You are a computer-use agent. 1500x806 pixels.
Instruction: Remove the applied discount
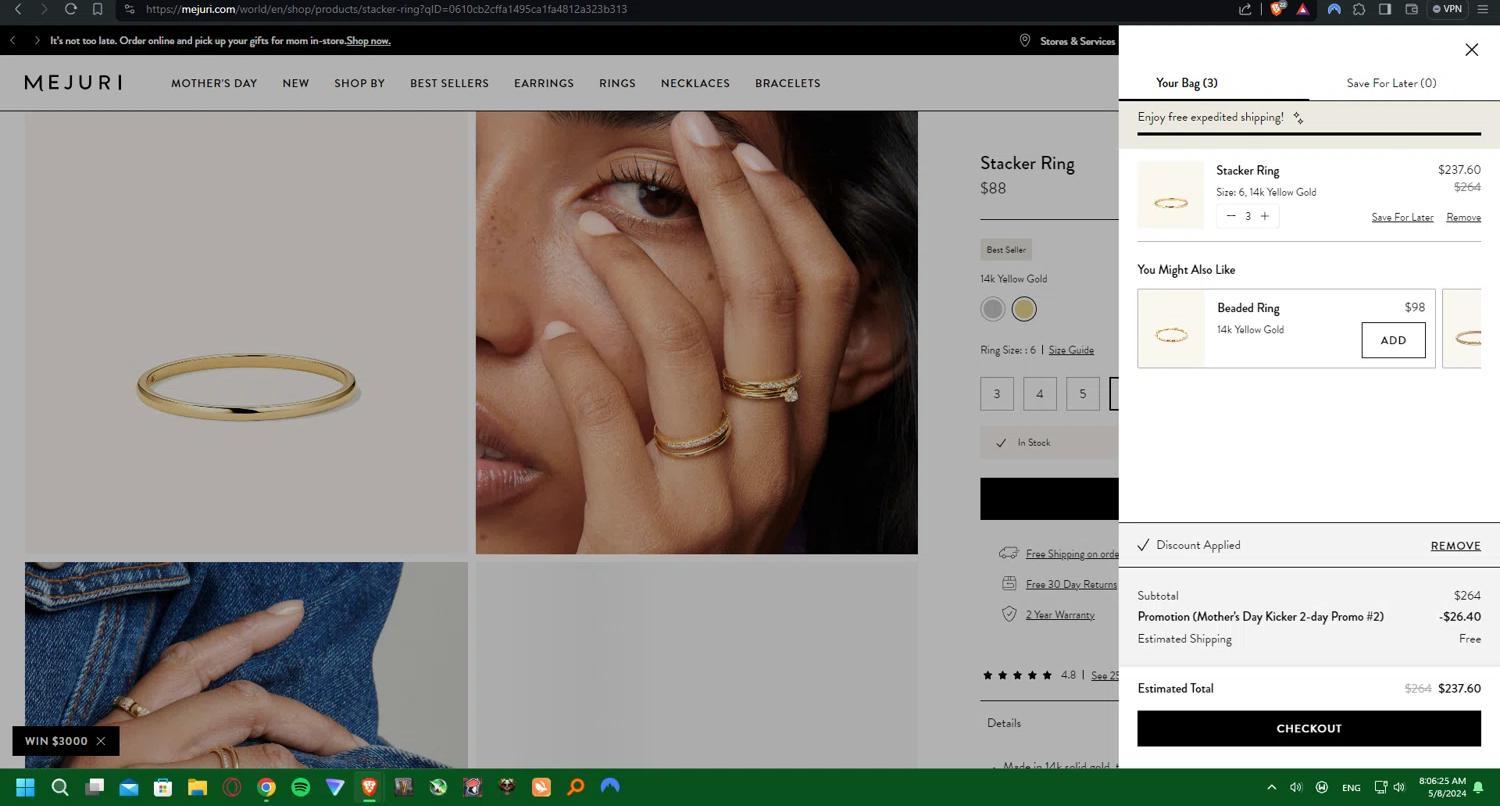(1455, 546)
